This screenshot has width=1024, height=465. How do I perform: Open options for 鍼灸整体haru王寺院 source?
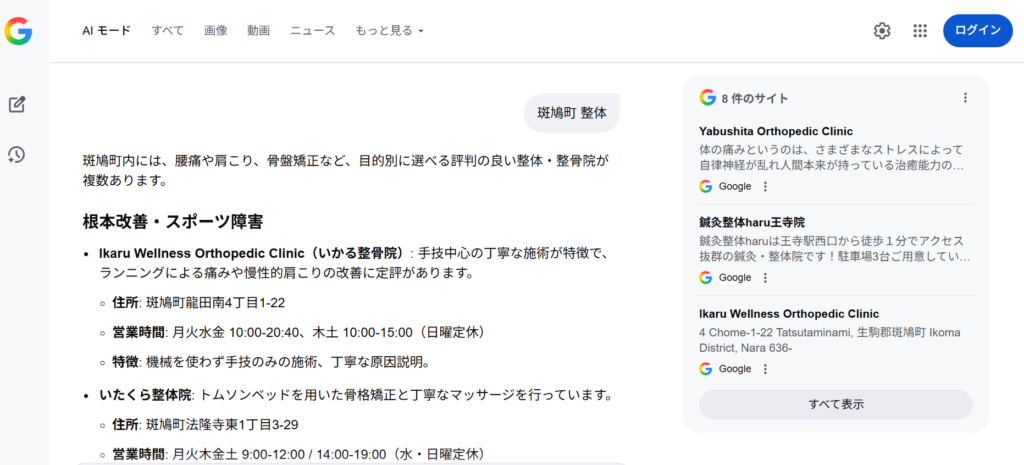pos(765,277)
